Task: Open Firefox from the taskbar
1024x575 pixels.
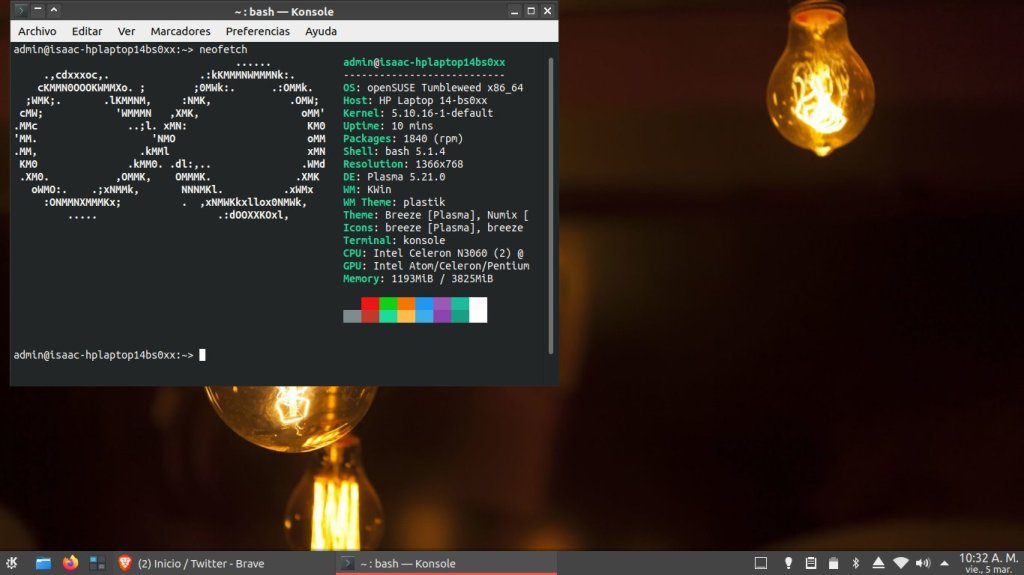Action: pos(70,563)
